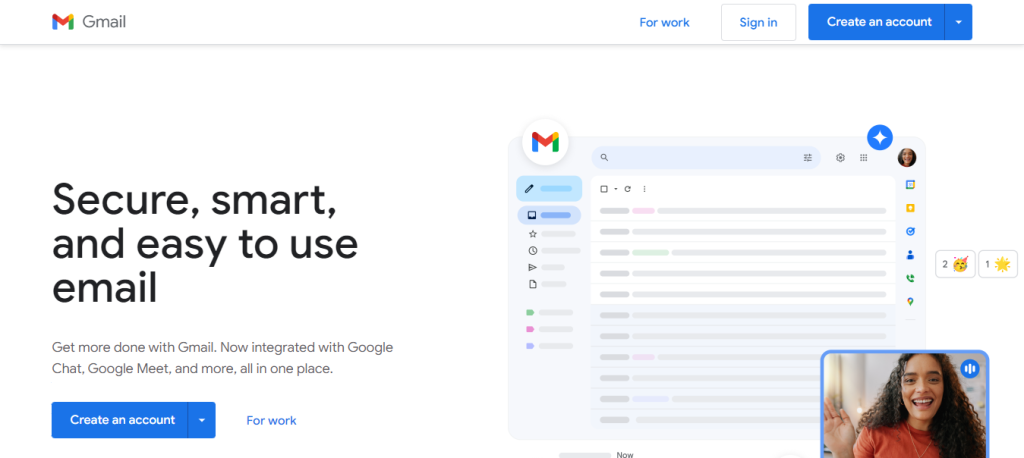The height and width of the screenshot is (458, 1024).
Task: Open the yellow Keep icon in the side panel
Action: point(910,208)
